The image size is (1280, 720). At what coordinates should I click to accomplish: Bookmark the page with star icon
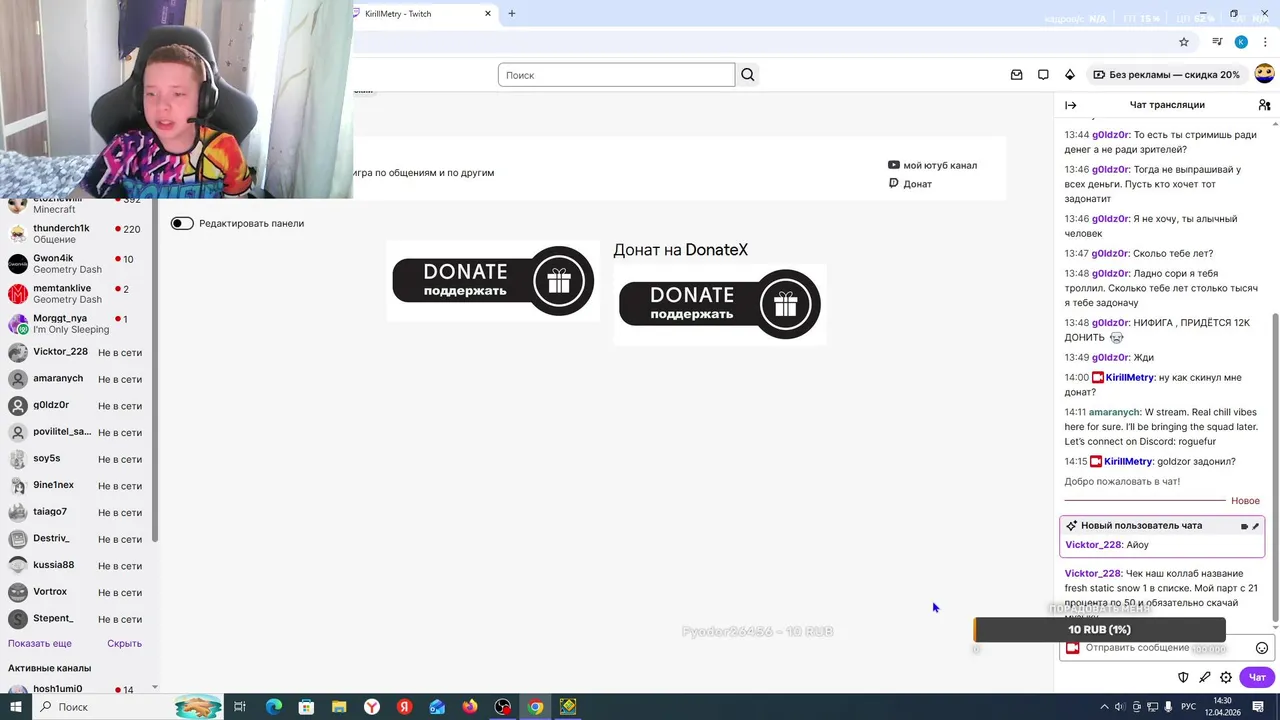[x=1184, y=42]
